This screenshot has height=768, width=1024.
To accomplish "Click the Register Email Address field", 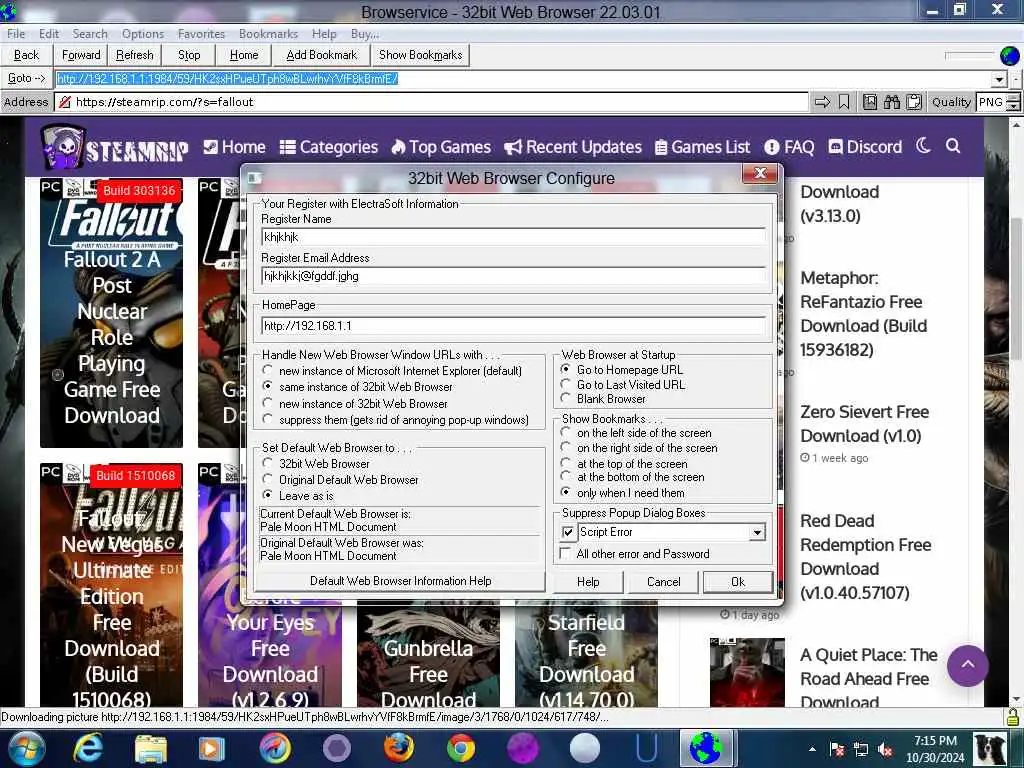I will coord(513,276).
